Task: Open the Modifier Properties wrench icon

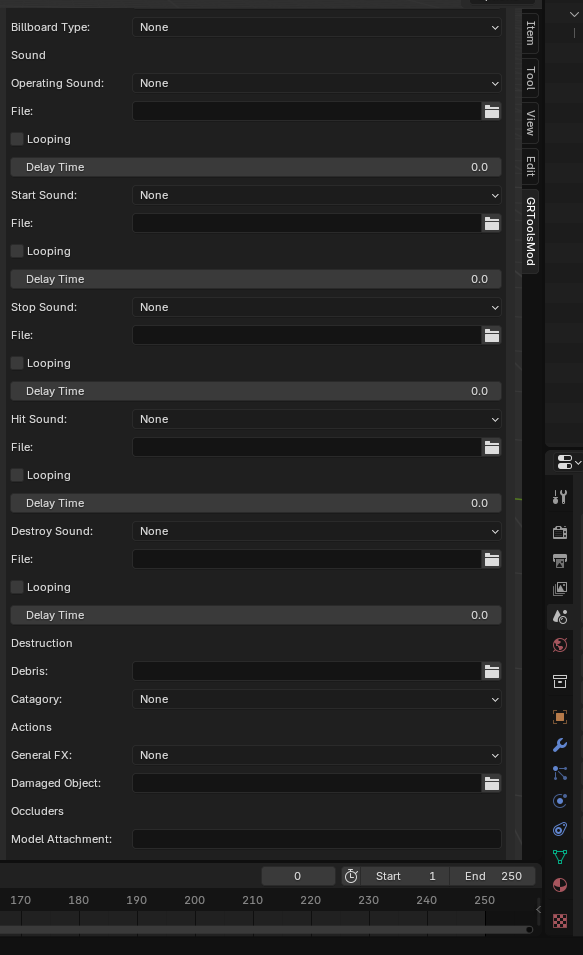Action: point(560,745)
